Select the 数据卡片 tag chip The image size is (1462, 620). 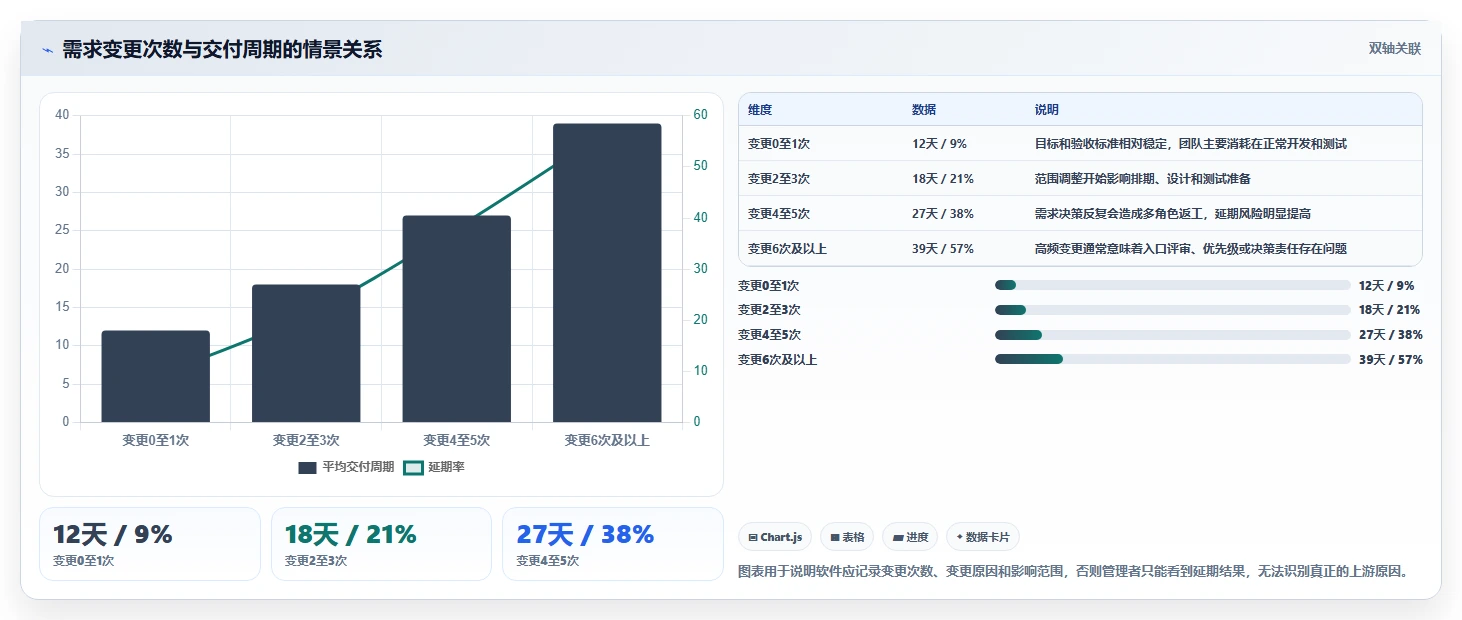click(983, 537)
